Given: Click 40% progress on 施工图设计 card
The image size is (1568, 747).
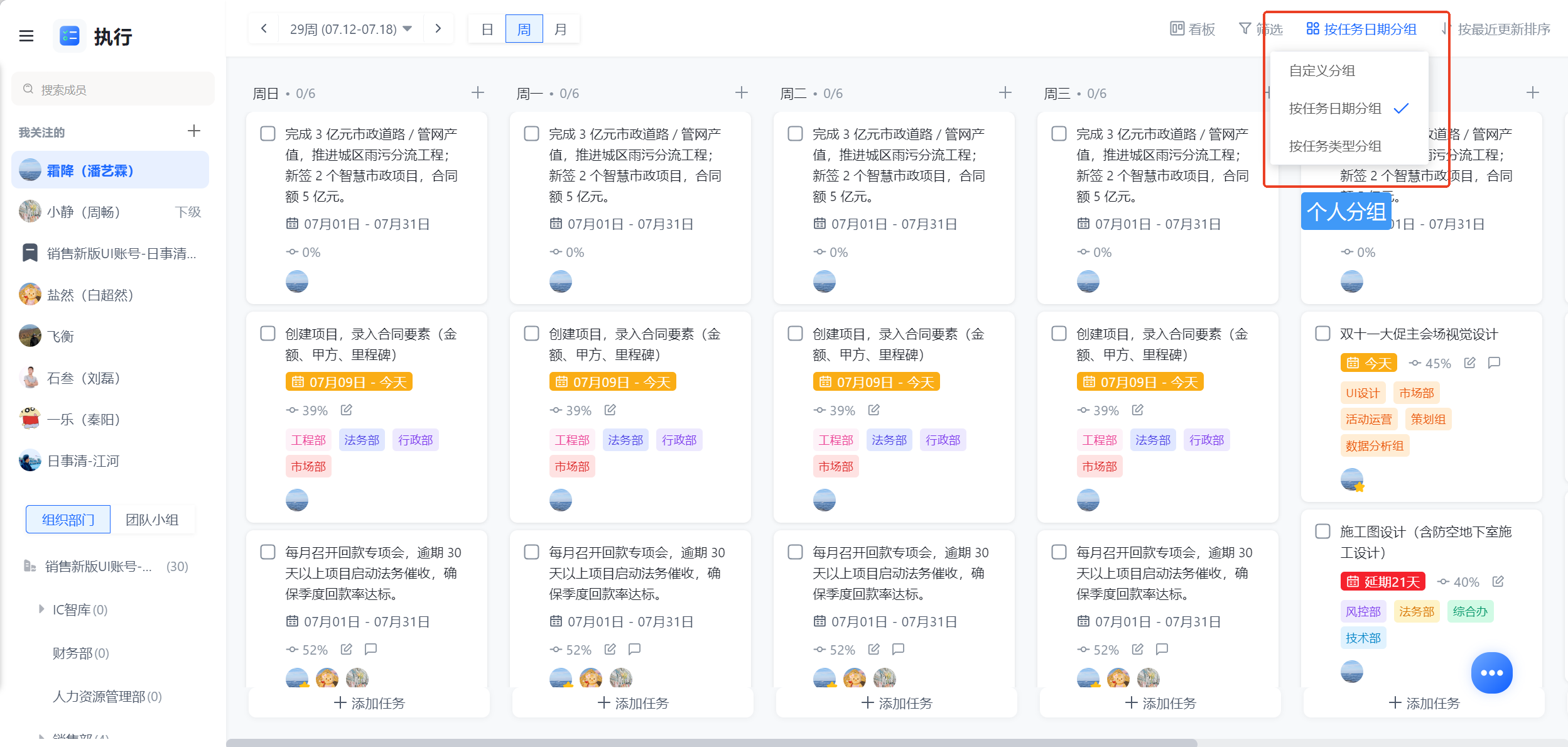Looking at the screenshot, I should (1459, 582).
